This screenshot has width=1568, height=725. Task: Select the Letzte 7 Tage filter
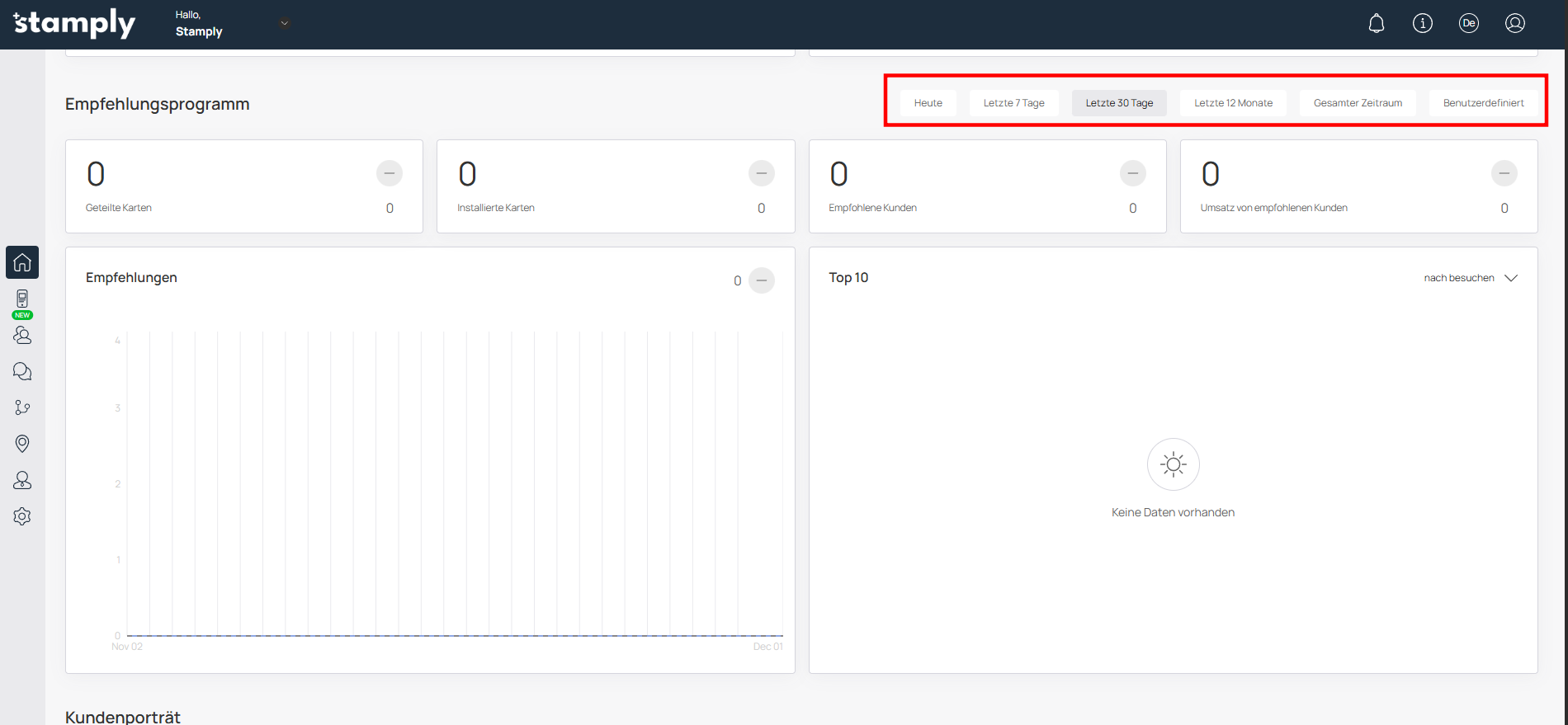tap(1013, 103)
